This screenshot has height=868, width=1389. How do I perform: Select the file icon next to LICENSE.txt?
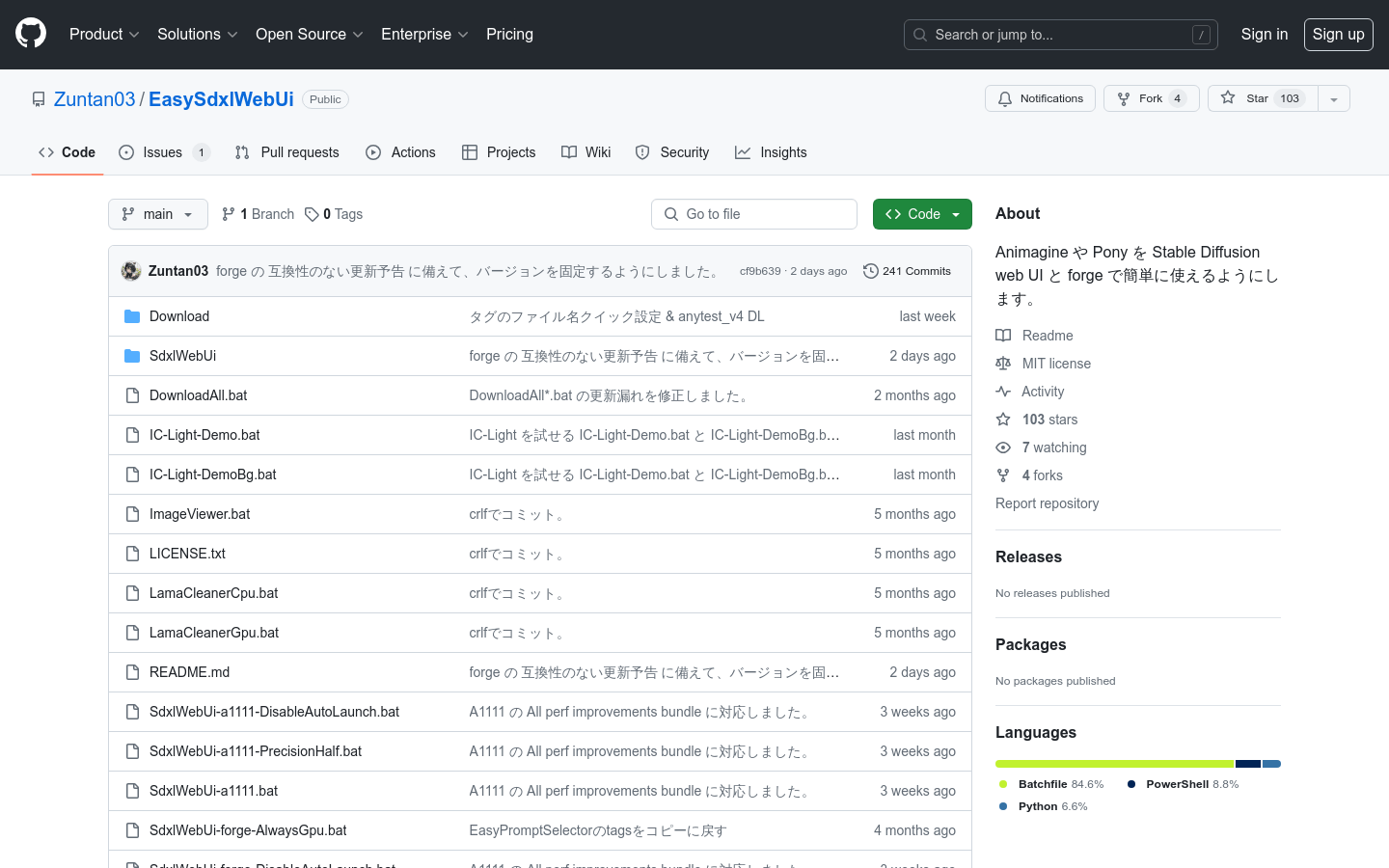click(x=132, y=554)
